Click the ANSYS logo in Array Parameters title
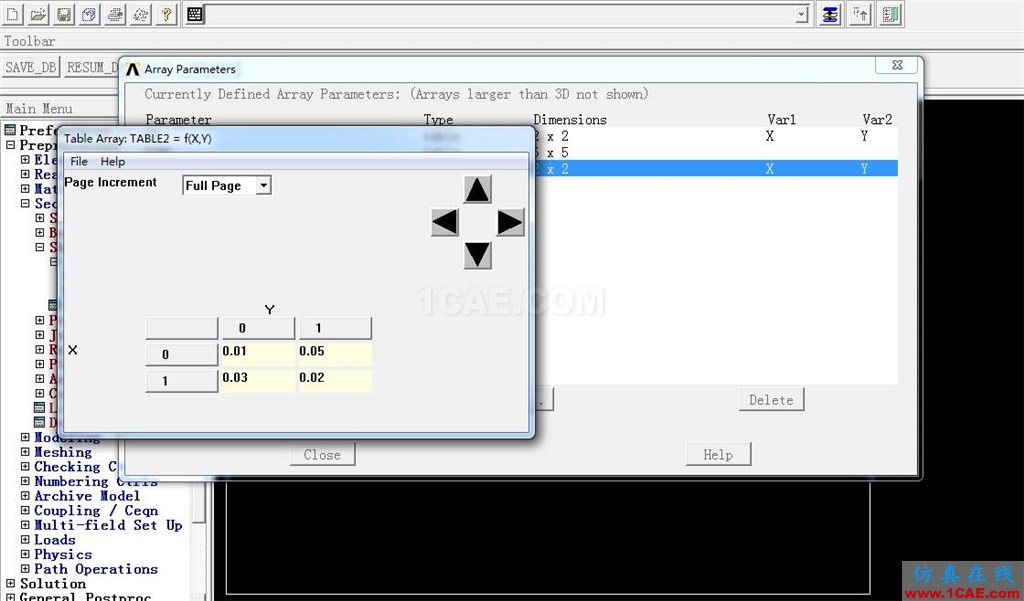The height and width of the screenshot is (601, 1024). point(133,69)
